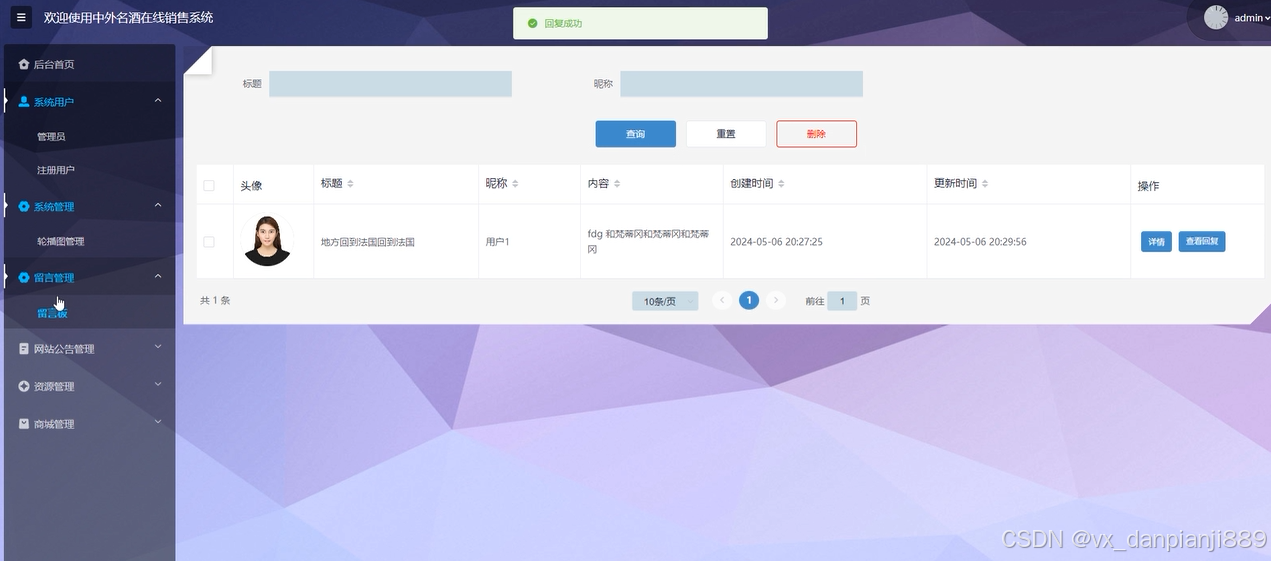The height and width of the screenshot is (561, 1271).
Task: Select all rows header checkbox
Action: [209, 185]
